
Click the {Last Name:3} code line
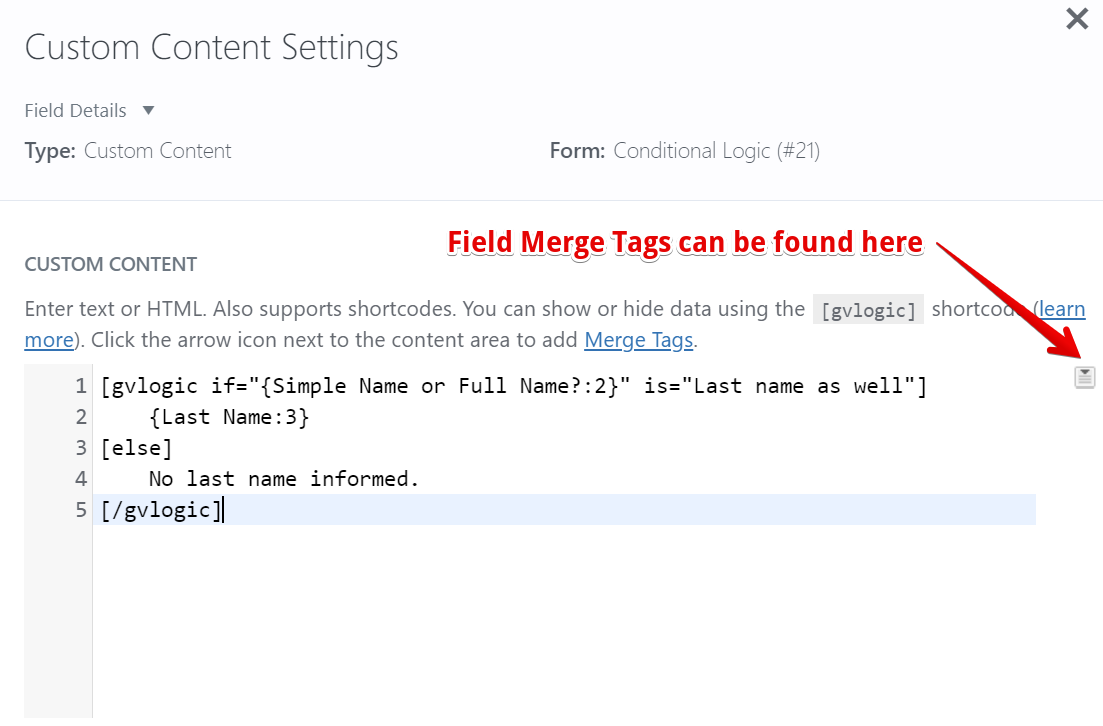click(229, 417)
